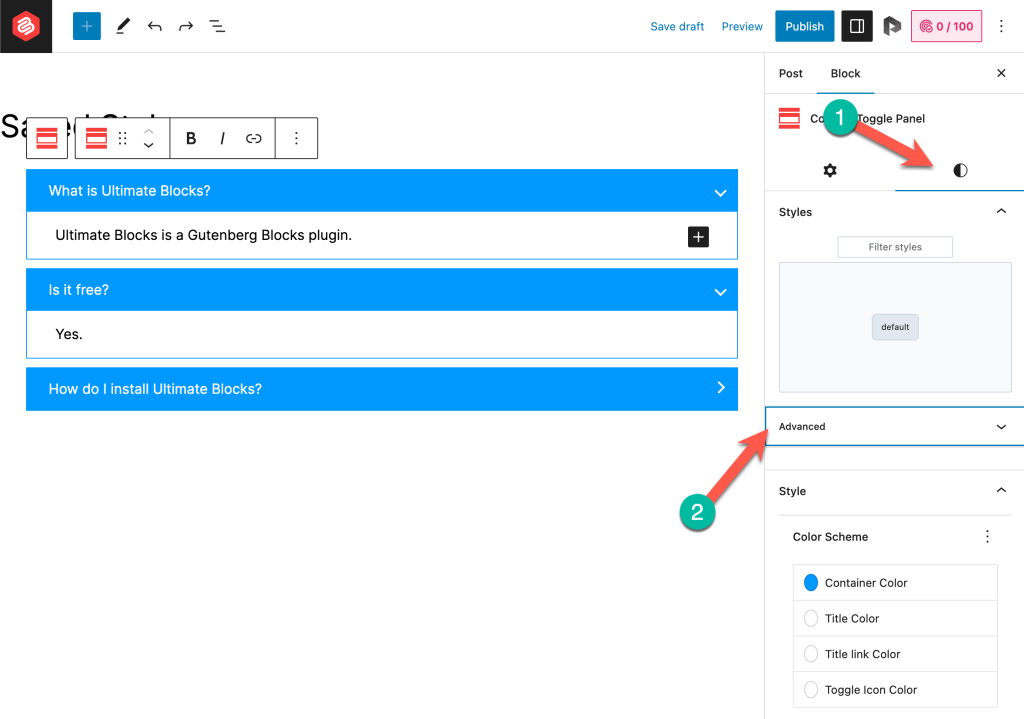Click the Filter styles field

point(895,247)
